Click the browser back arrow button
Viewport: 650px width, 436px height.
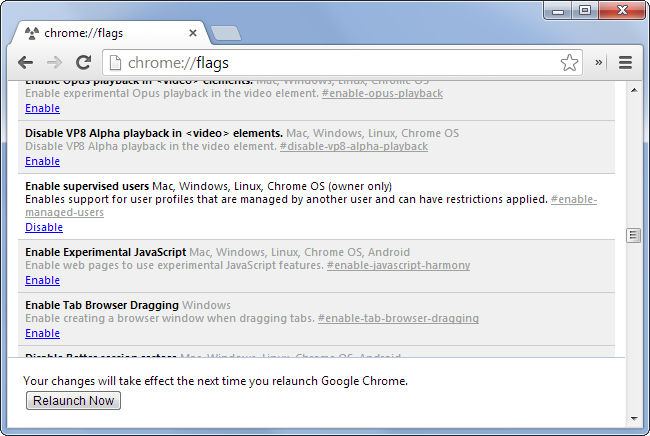click(25, 62)
